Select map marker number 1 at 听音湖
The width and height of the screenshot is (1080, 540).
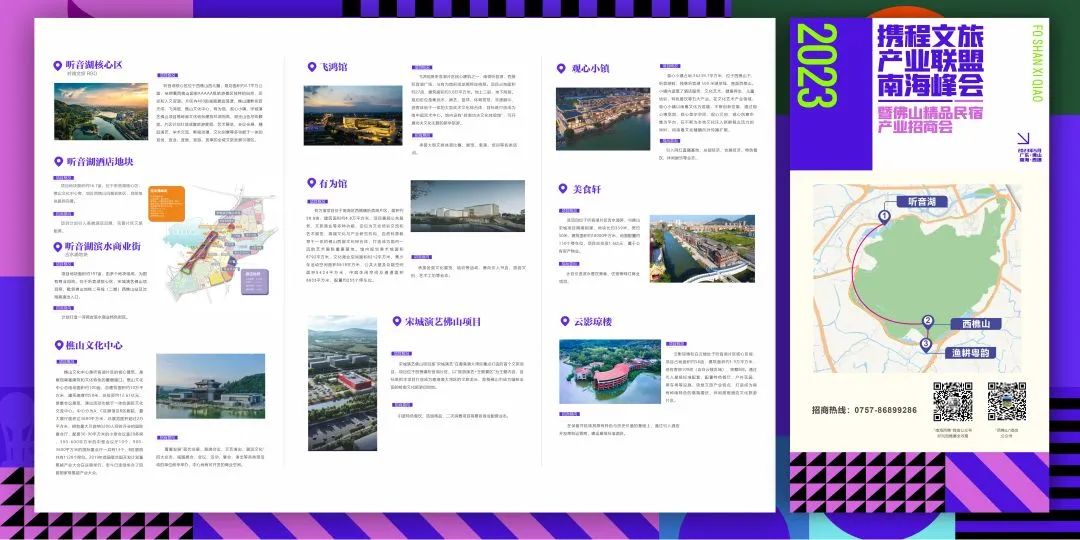tap(884, 216)
